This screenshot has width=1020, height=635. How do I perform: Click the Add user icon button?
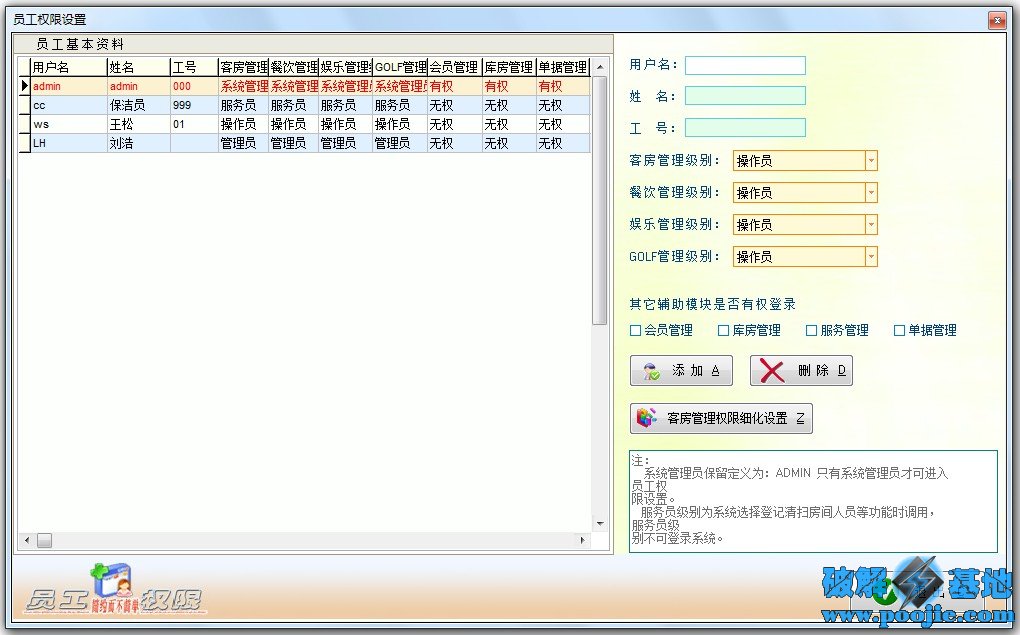tap(653, 371)
